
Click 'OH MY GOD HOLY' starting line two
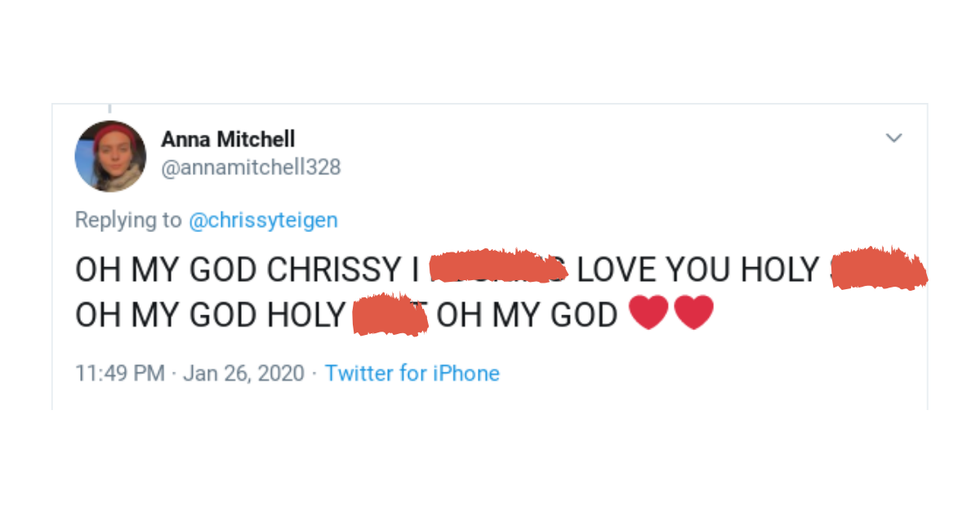pyautogui.click(x=210, y=315)
